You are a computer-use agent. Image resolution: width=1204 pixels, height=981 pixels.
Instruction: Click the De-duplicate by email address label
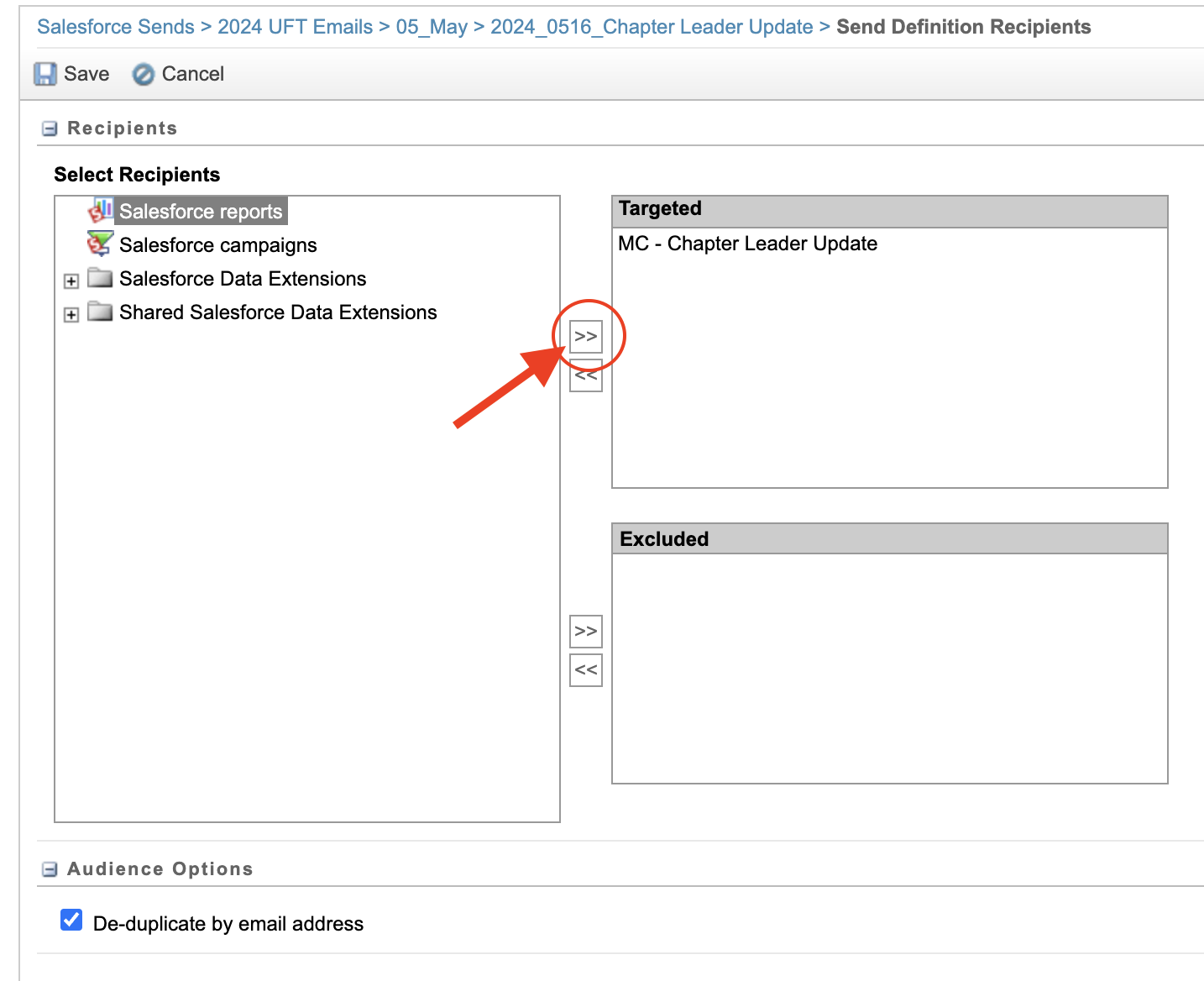click(x=228, y=924)
